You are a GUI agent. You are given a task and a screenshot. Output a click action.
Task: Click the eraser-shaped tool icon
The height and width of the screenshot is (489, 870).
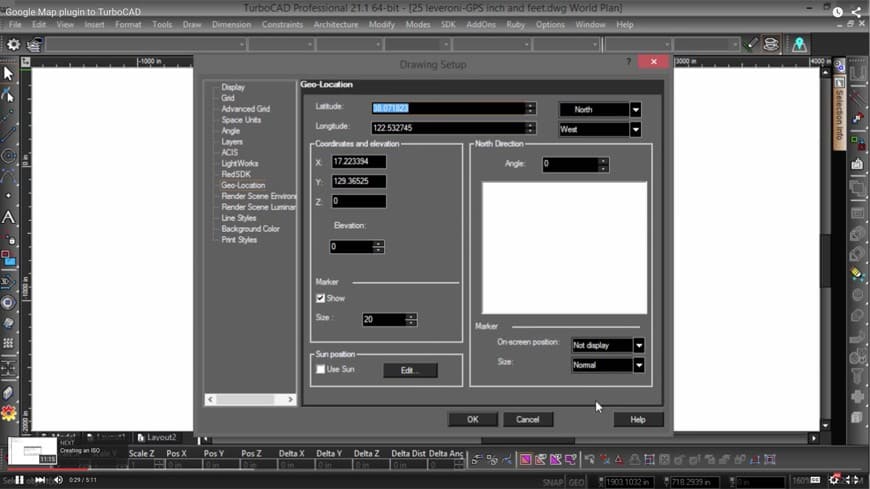pos(8,393)
